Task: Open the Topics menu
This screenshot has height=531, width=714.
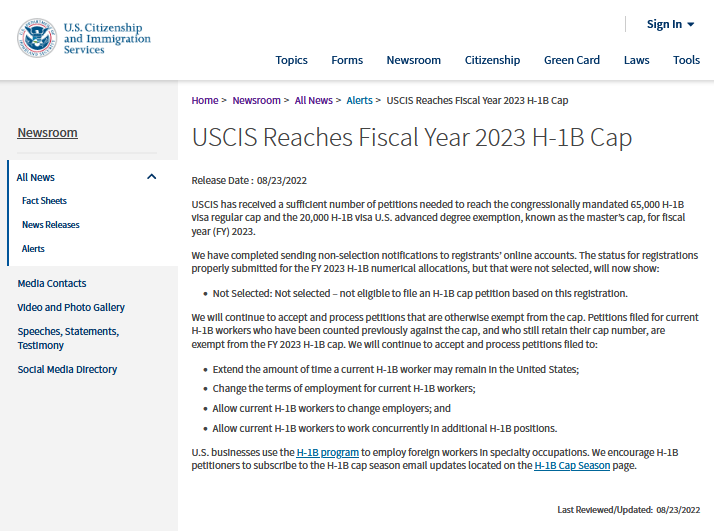Action: [291, 60]
